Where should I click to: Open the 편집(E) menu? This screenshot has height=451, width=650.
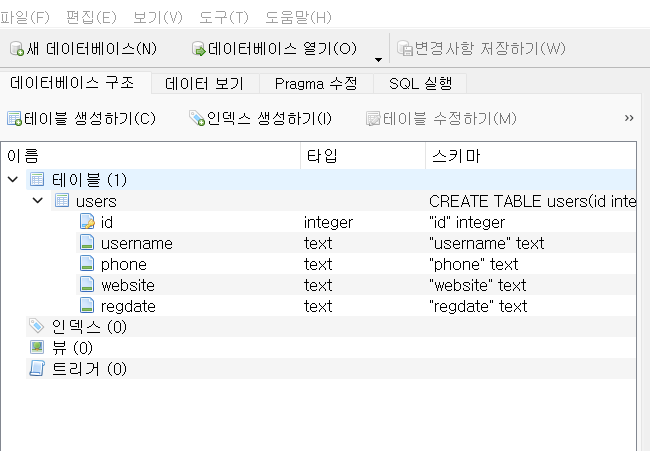pyautogui.click(x=91, y=17)
